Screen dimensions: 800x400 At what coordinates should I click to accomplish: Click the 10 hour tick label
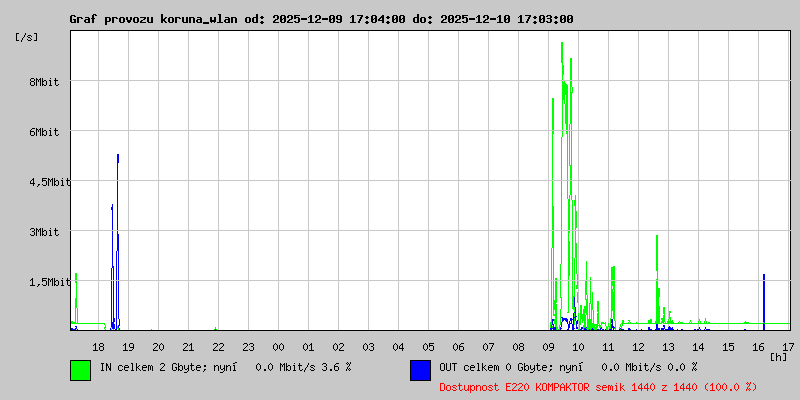point(578,347)
